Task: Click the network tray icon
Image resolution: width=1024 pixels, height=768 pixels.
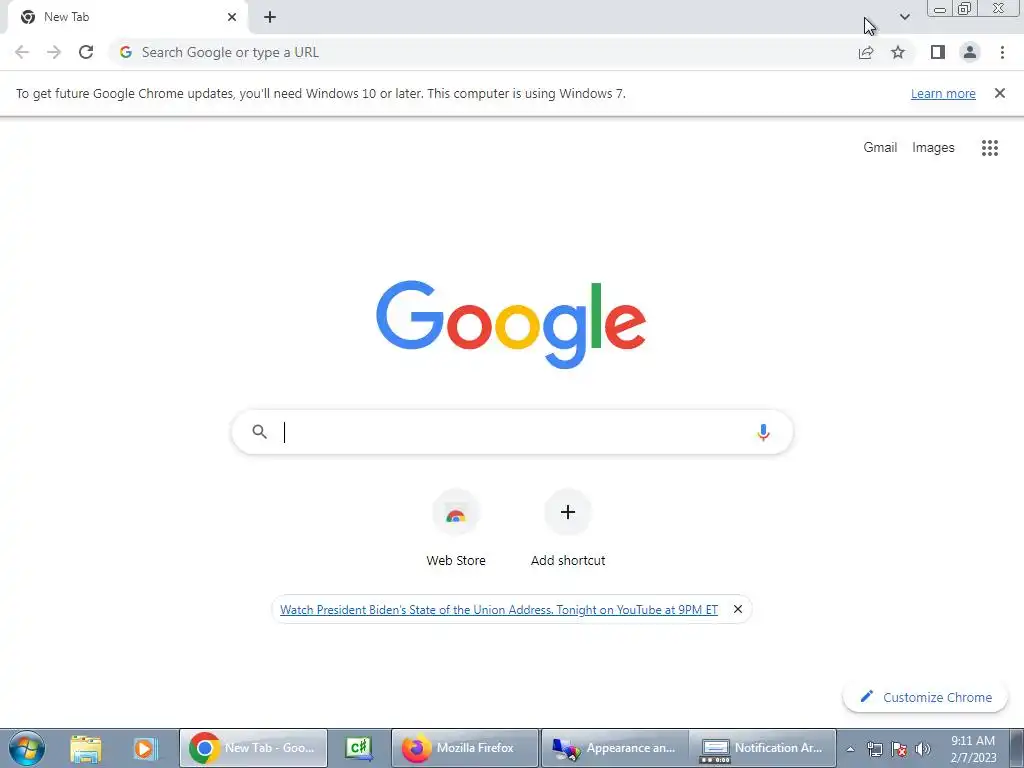Action: coord(874,749)
